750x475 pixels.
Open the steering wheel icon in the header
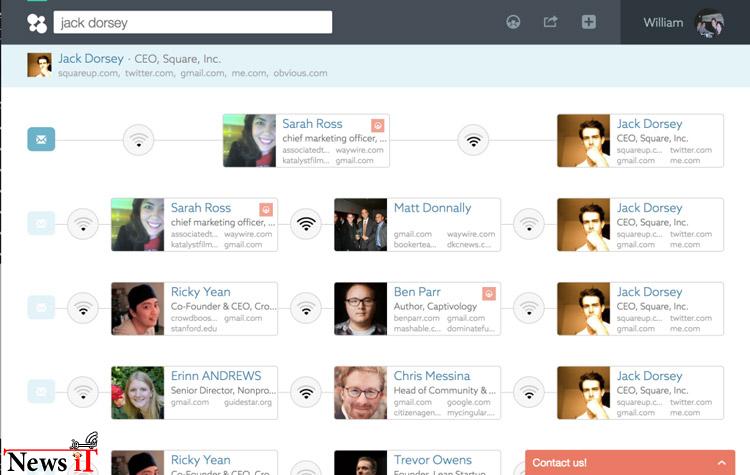pyautogui.click(x=513, y=22)
